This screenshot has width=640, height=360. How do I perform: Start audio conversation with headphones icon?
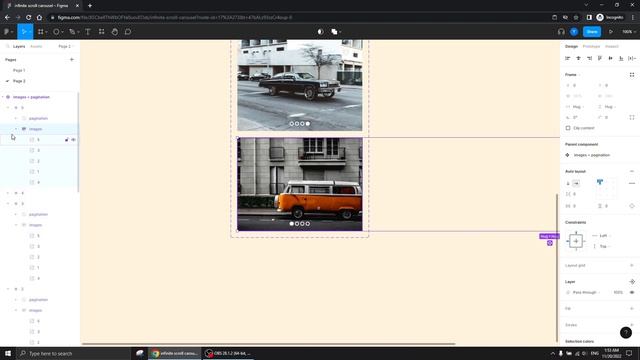point(561,31)
